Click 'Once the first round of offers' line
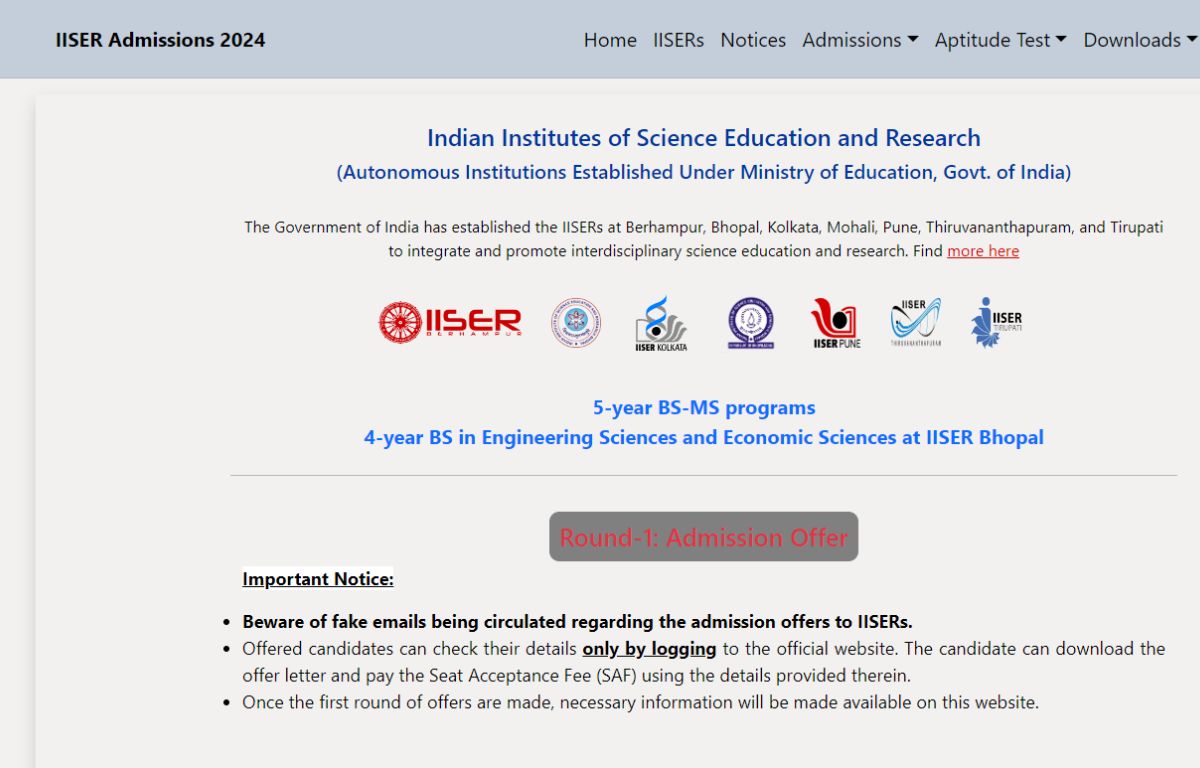Image resolution: width=1200 pixels, height=768 pixels. 640,702
